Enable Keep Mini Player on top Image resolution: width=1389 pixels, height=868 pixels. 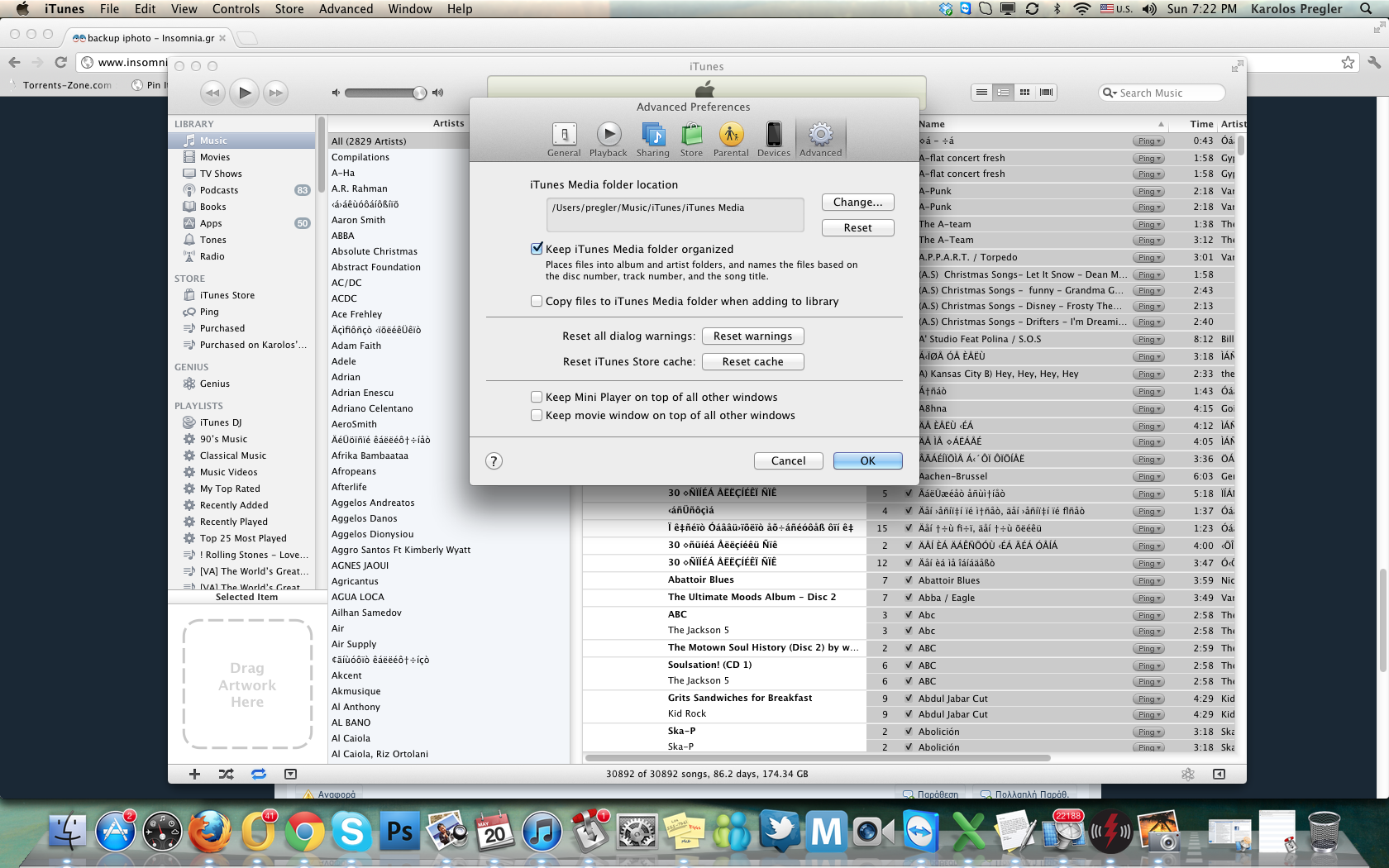[x=537, y=397]
